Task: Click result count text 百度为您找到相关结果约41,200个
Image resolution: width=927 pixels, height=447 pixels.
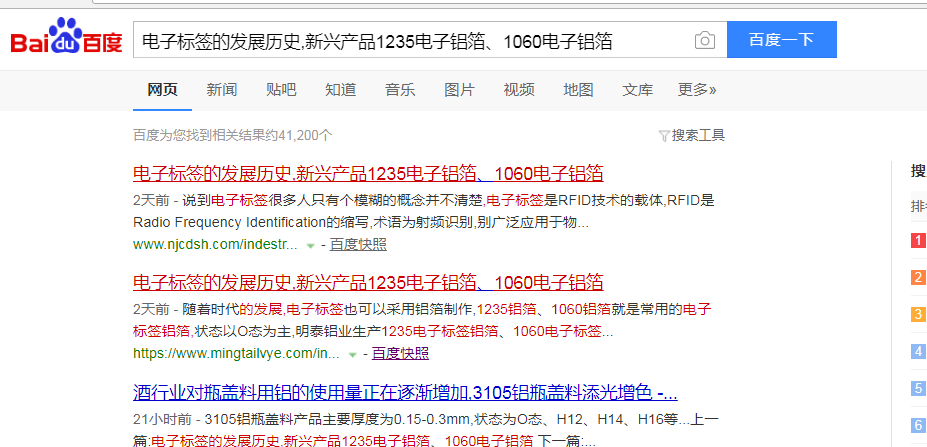Action: [233, 136]
